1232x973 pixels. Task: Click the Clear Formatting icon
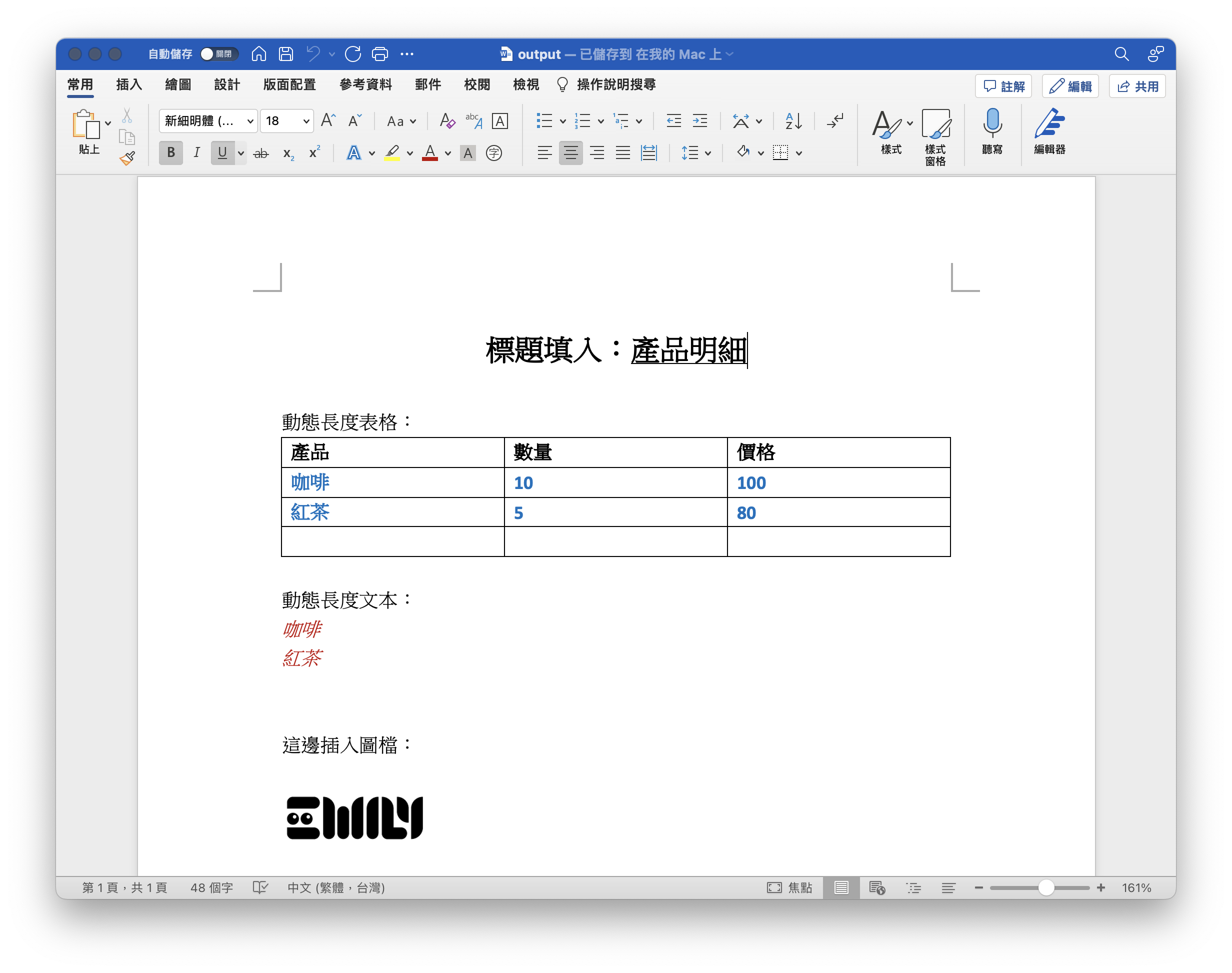(x=447, y=121)
